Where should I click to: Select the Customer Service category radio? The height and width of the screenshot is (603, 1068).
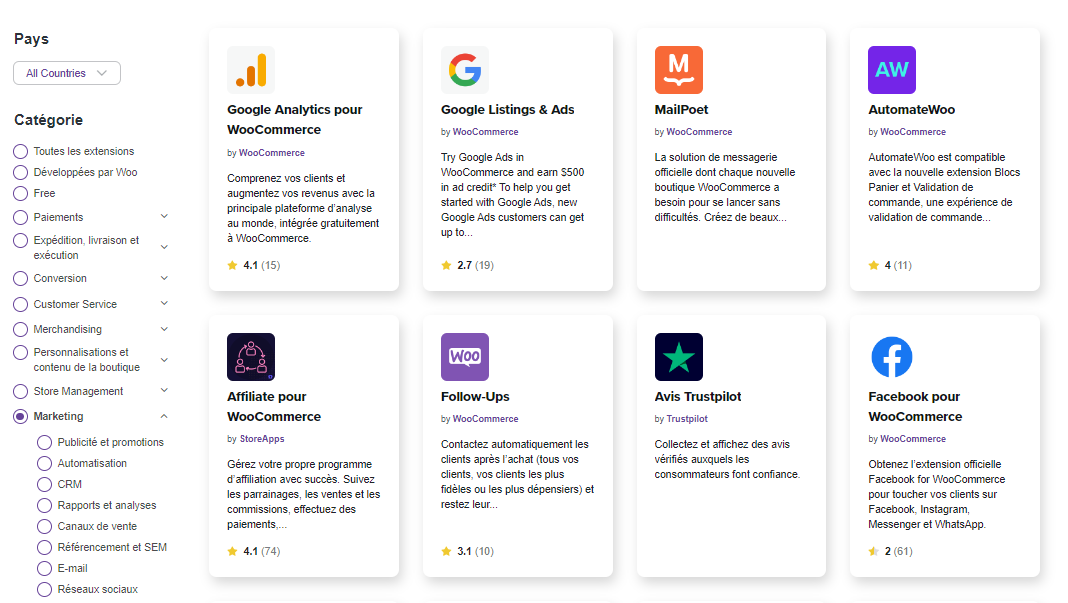20,304
